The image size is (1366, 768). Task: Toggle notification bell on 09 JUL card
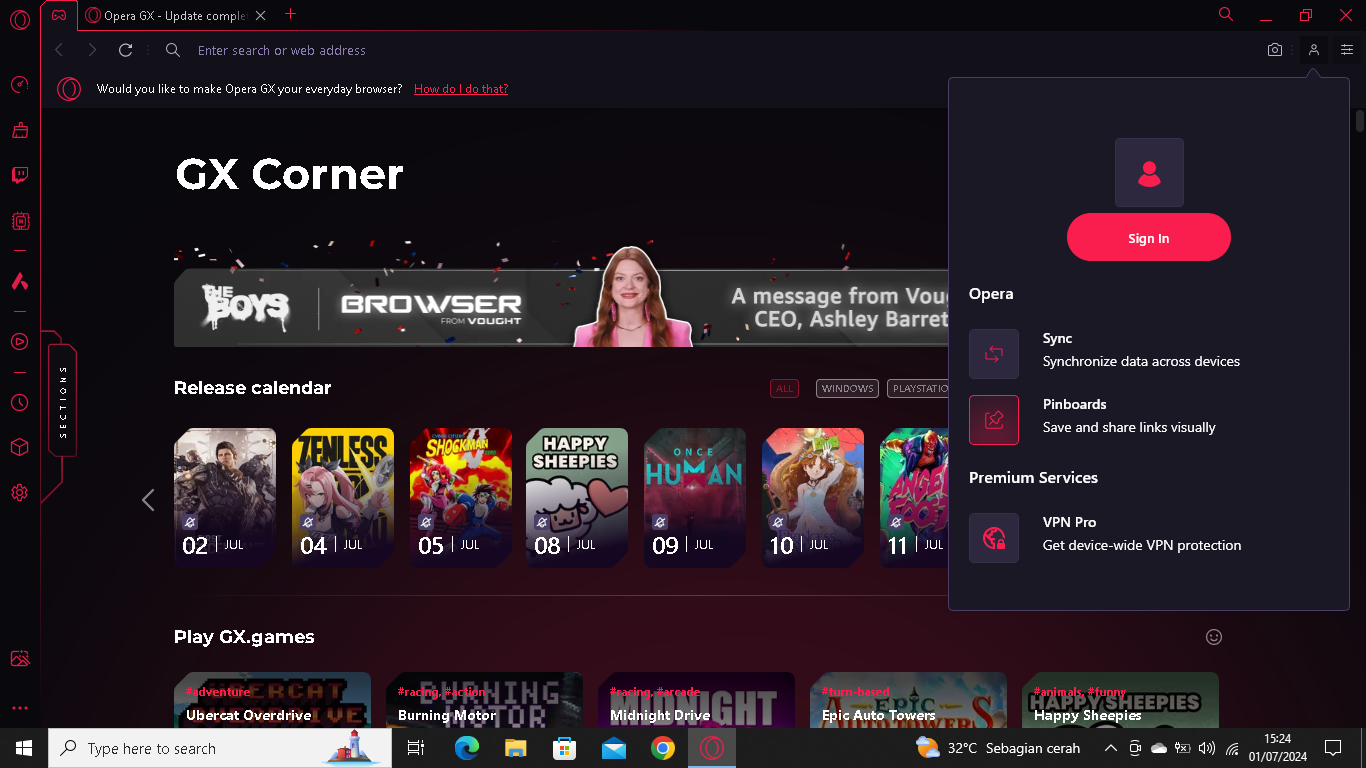point(660,522)
